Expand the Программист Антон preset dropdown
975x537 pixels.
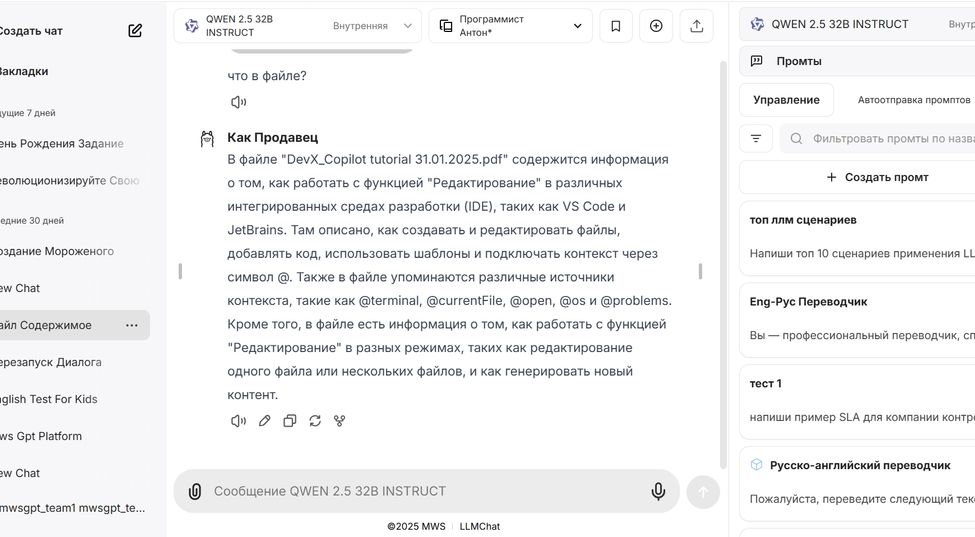point(510,26)
